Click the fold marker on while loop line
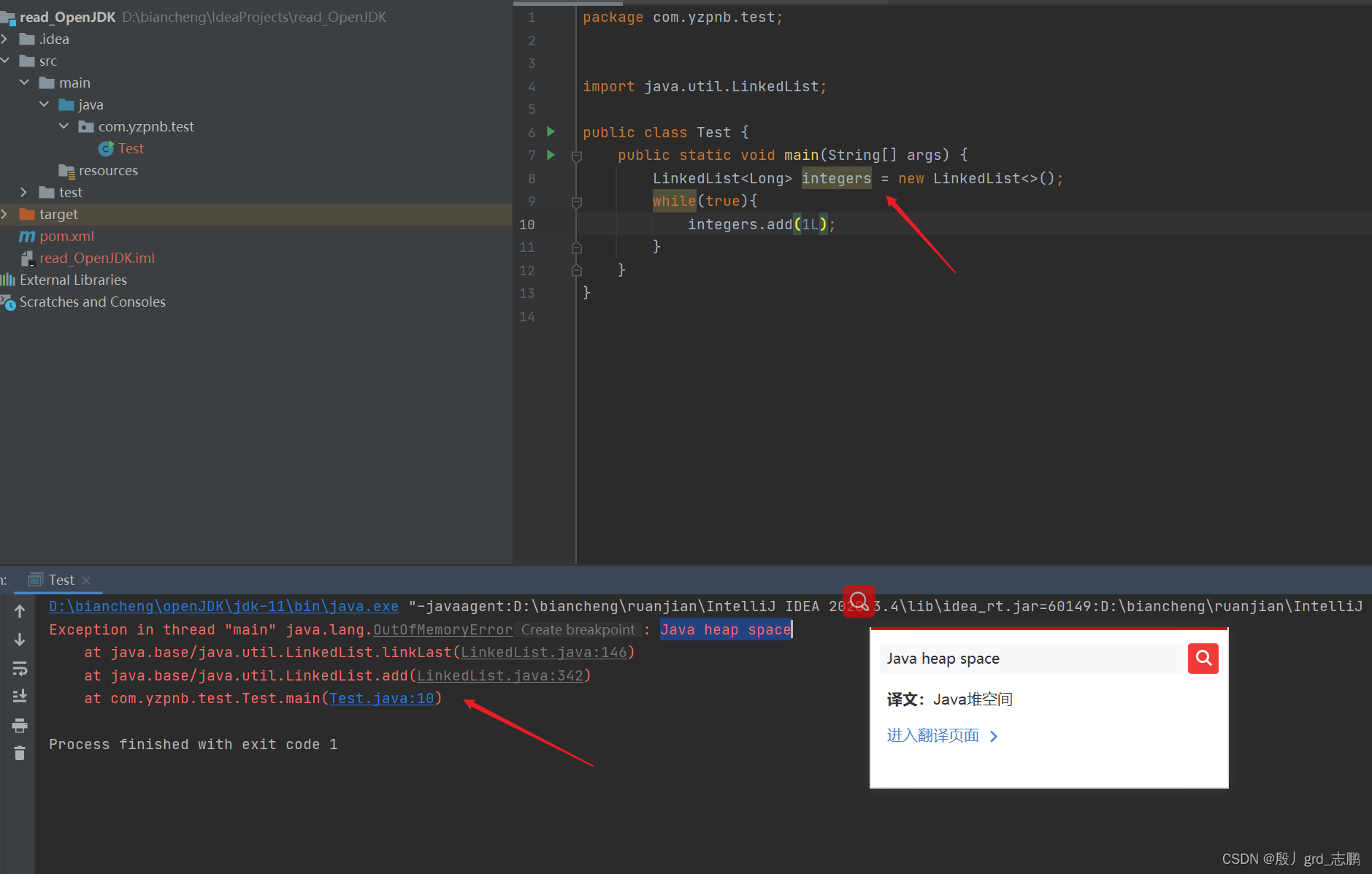 [x=576, y=202]
